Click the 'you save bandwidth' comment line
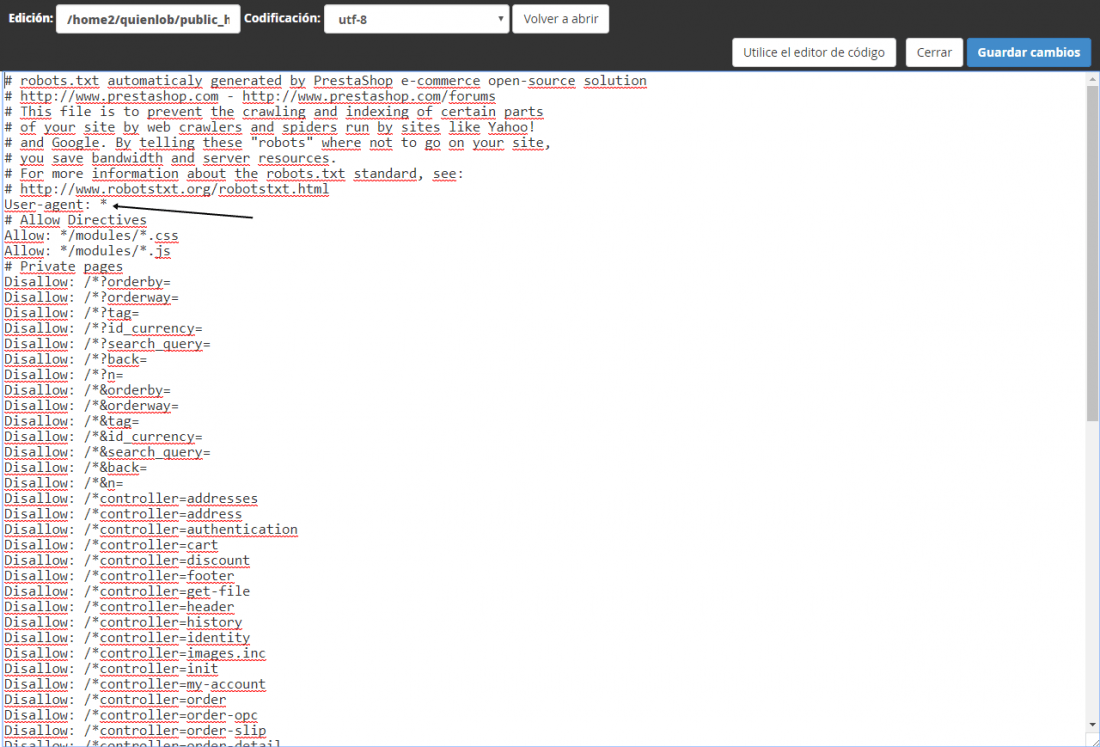 (x=170, y=159)
